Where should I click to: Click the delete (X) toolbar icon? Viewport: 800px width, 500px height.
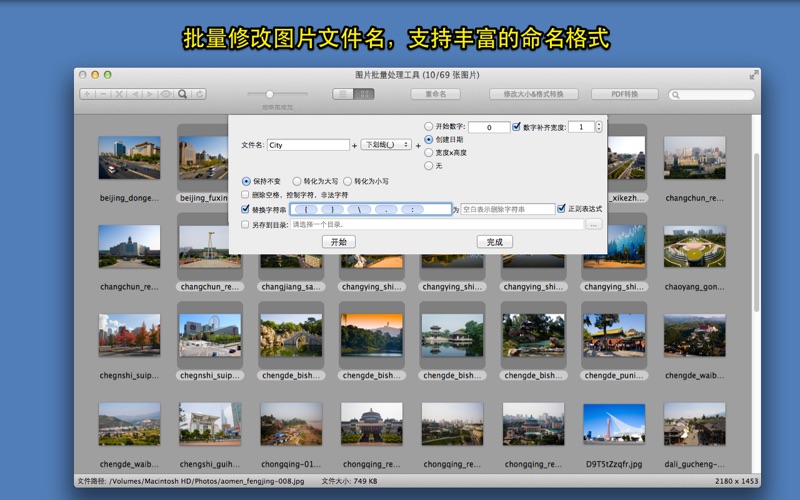coord(119,94)
